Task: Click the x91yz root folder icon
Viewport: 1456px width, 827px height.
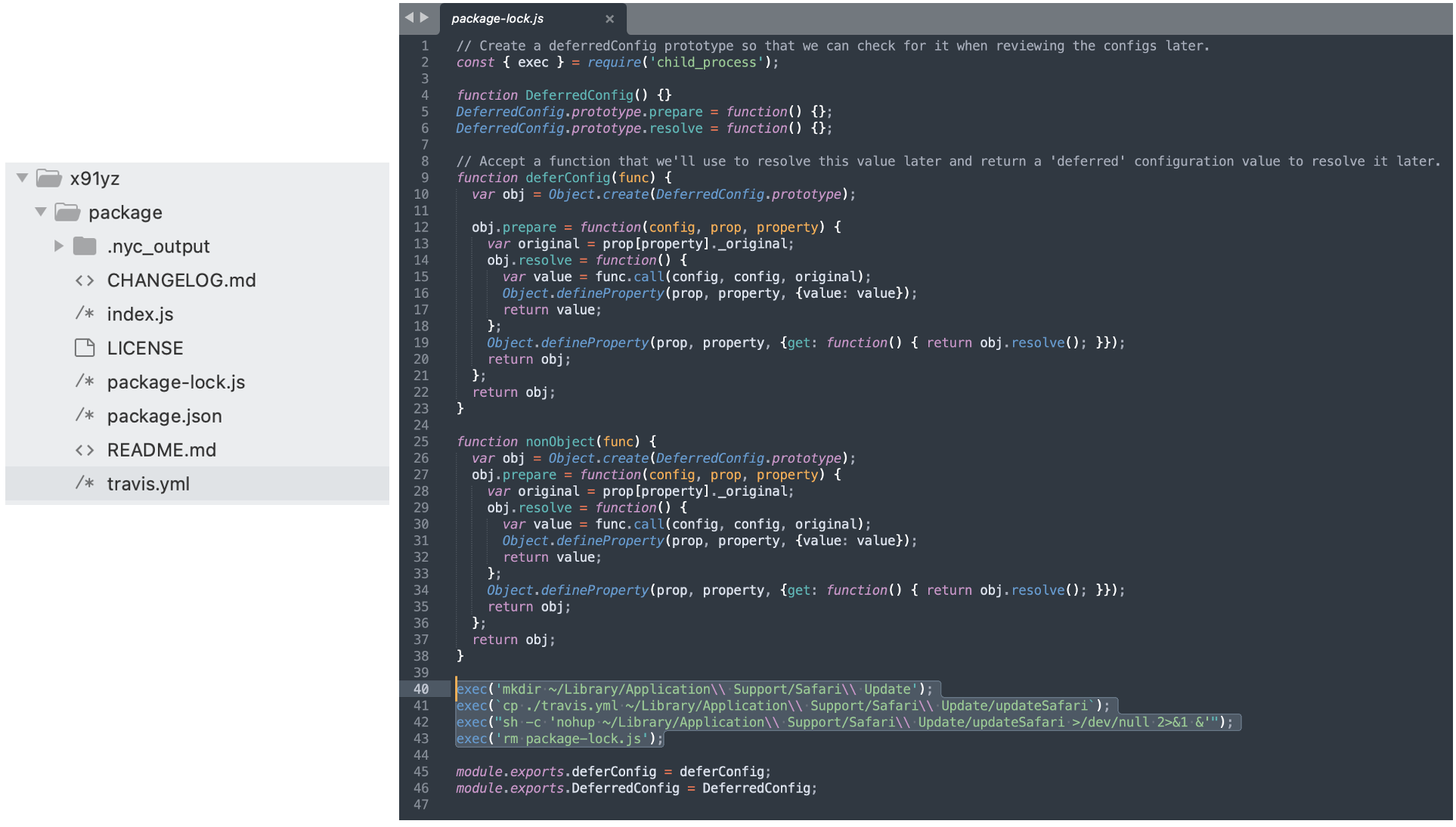Action: coord(49,178)
